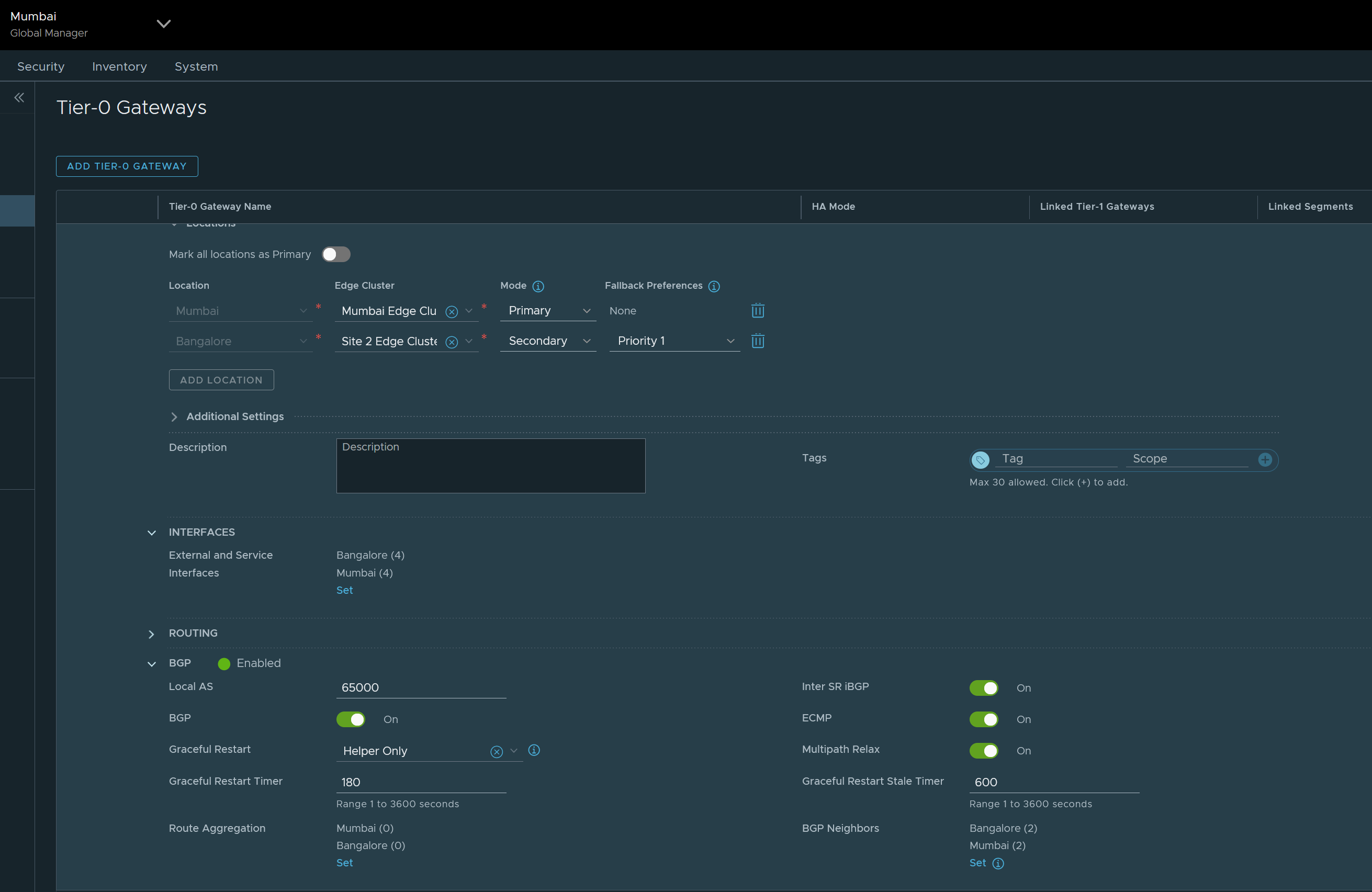Screen dimensions: 1372x892
Task: Delete the Bangalore location row
Action: coord(758,341)
